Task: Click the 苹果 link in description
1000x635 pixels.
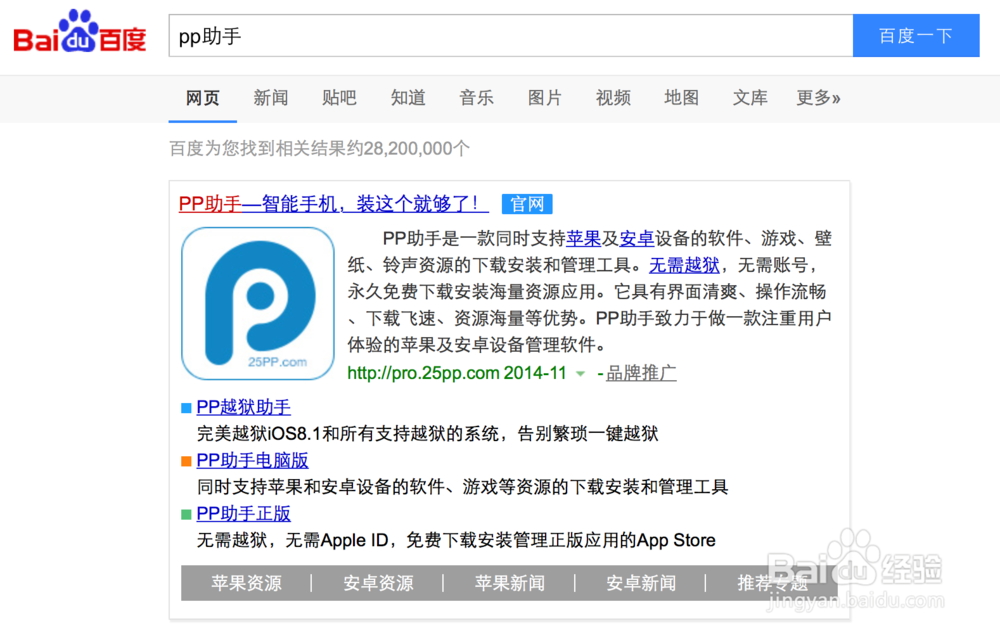Action: [x=584, y=238]
